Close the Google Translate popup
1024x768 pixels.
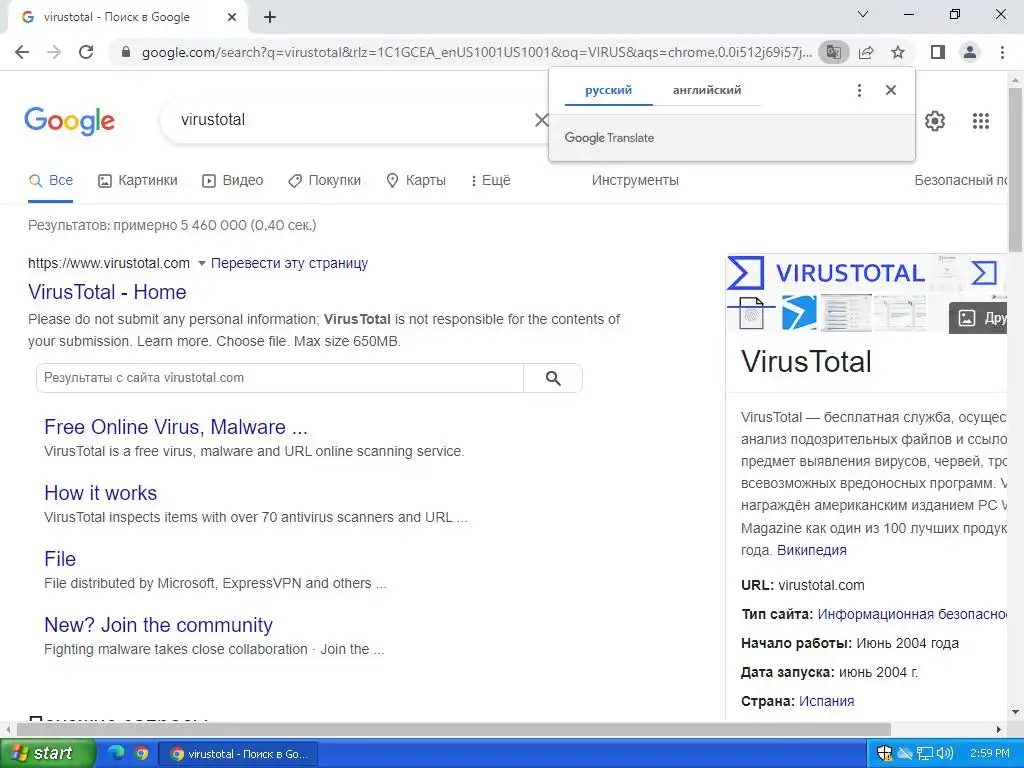891,90
